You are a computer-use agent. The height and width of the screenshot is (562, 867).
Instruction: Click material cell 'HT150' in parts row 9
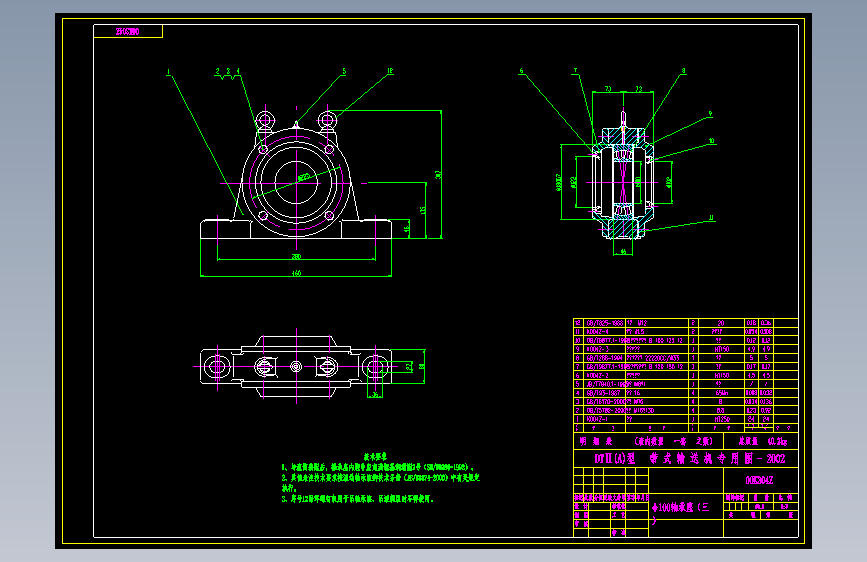[x=722, y=349]
